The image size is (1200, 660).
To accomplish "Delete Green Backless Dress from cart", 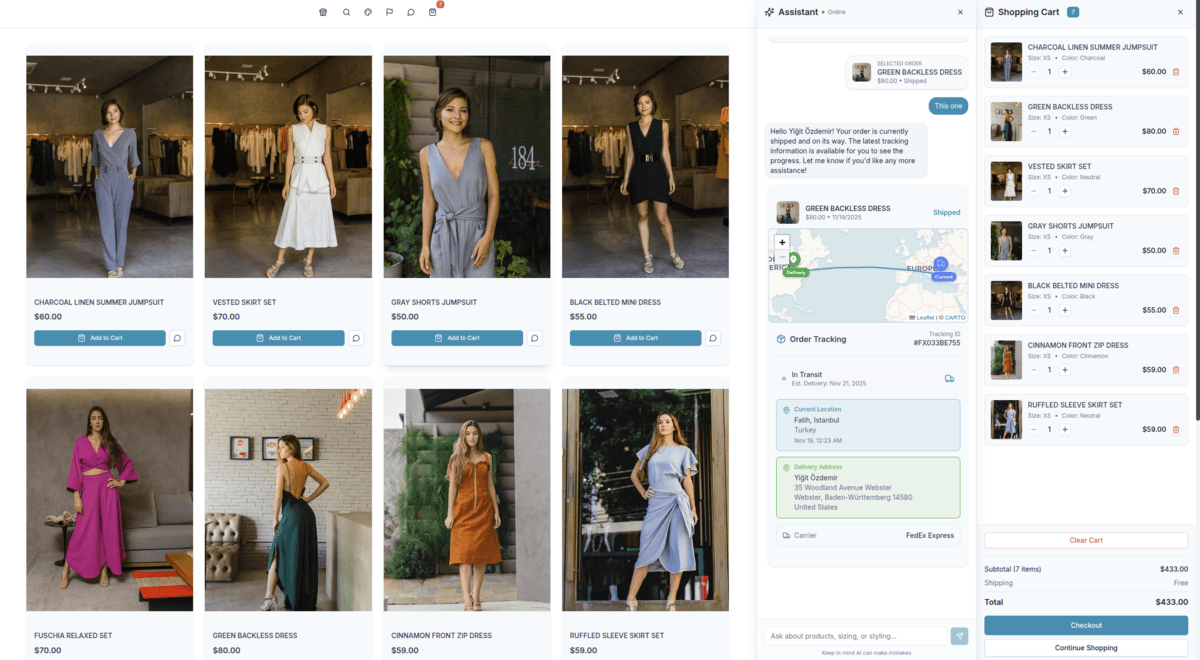I will 1176,131.
